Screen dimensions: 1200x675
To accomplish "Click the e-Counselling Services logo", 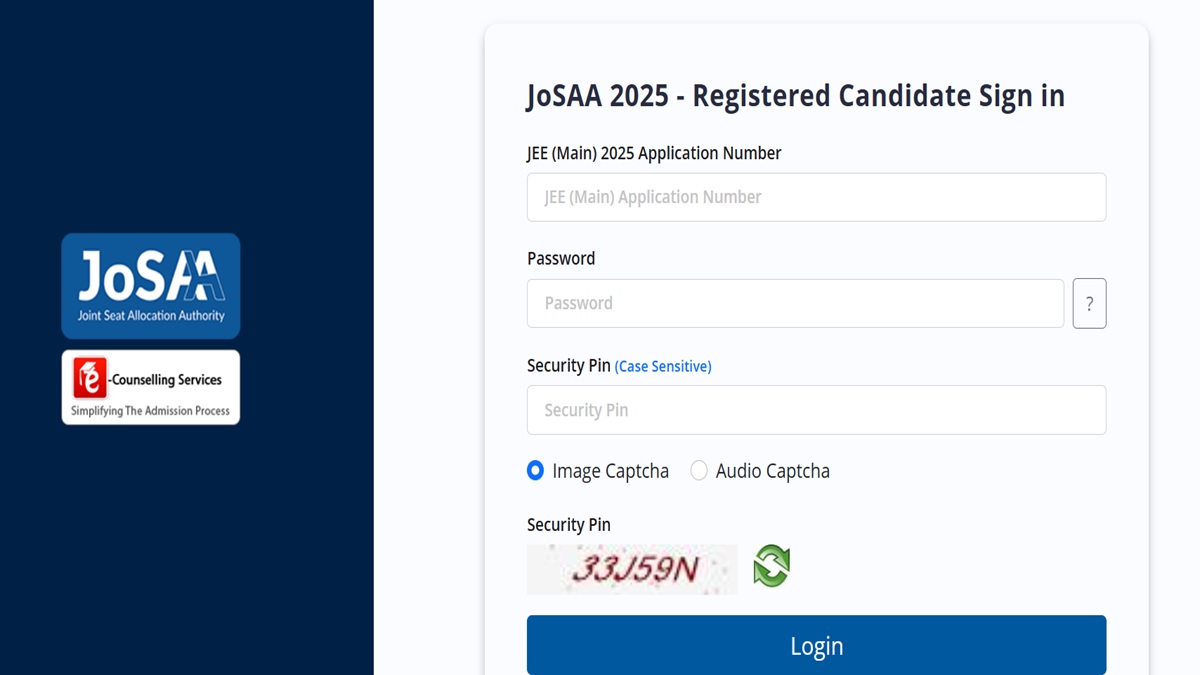I will coord(151,387).
